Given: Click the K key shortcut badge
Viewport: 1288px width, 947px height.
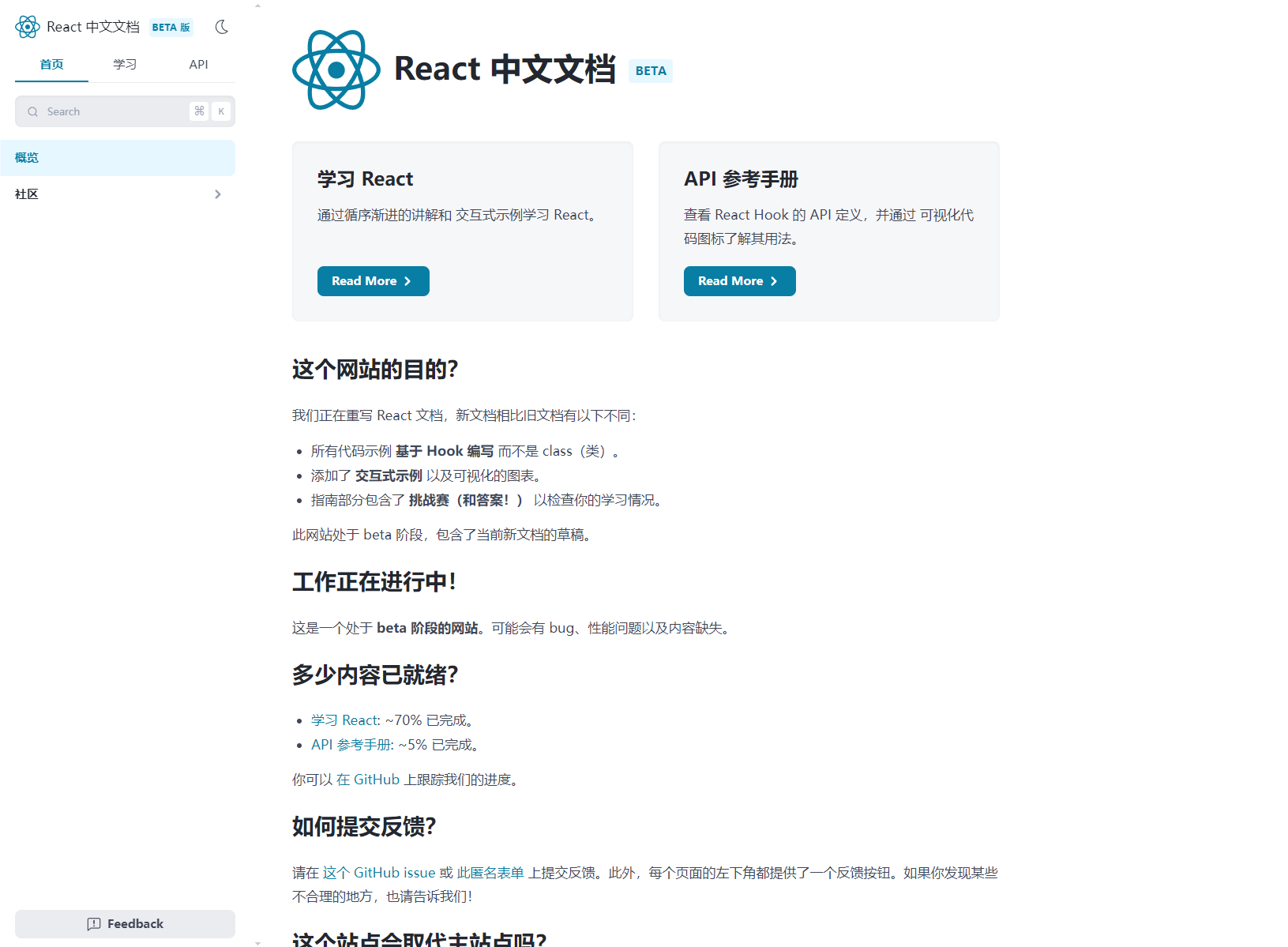Looking at the screenshot, I should pyautogui.click(x=221, y=111).
